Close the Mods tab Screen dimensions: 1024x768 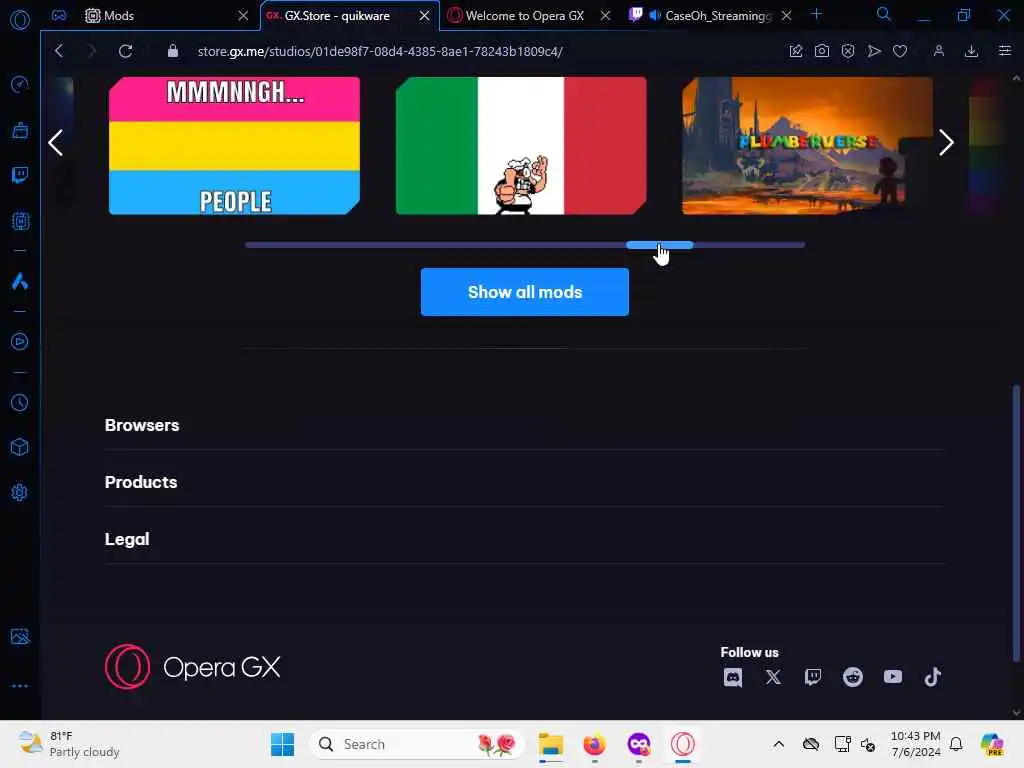243,16
